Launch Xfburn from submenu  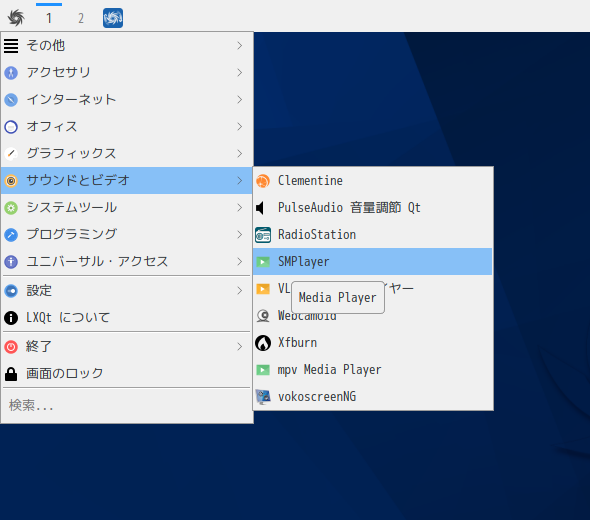tap(373, 343)
